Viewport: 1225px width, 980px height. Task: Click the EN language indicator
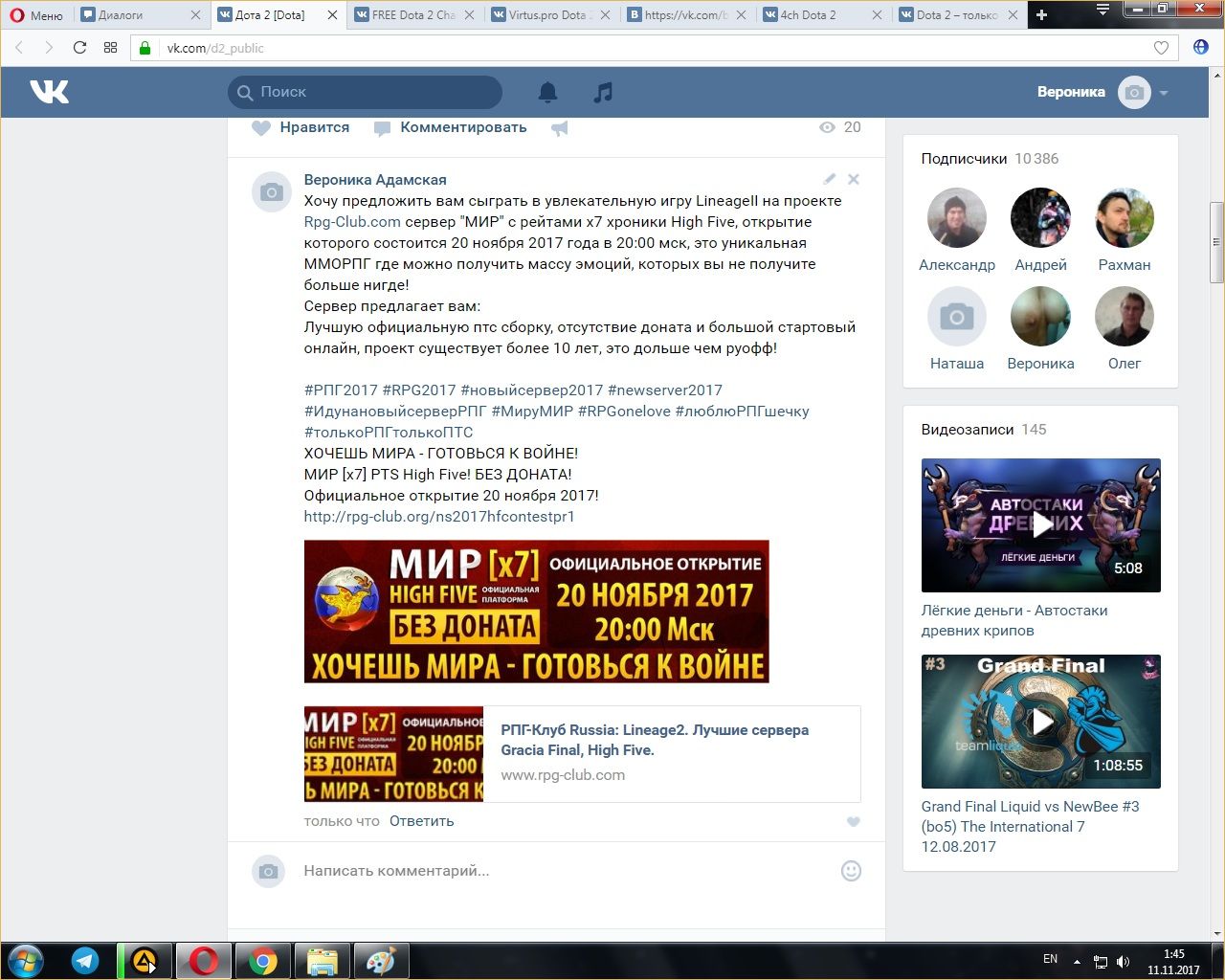tap(1050, 959)
